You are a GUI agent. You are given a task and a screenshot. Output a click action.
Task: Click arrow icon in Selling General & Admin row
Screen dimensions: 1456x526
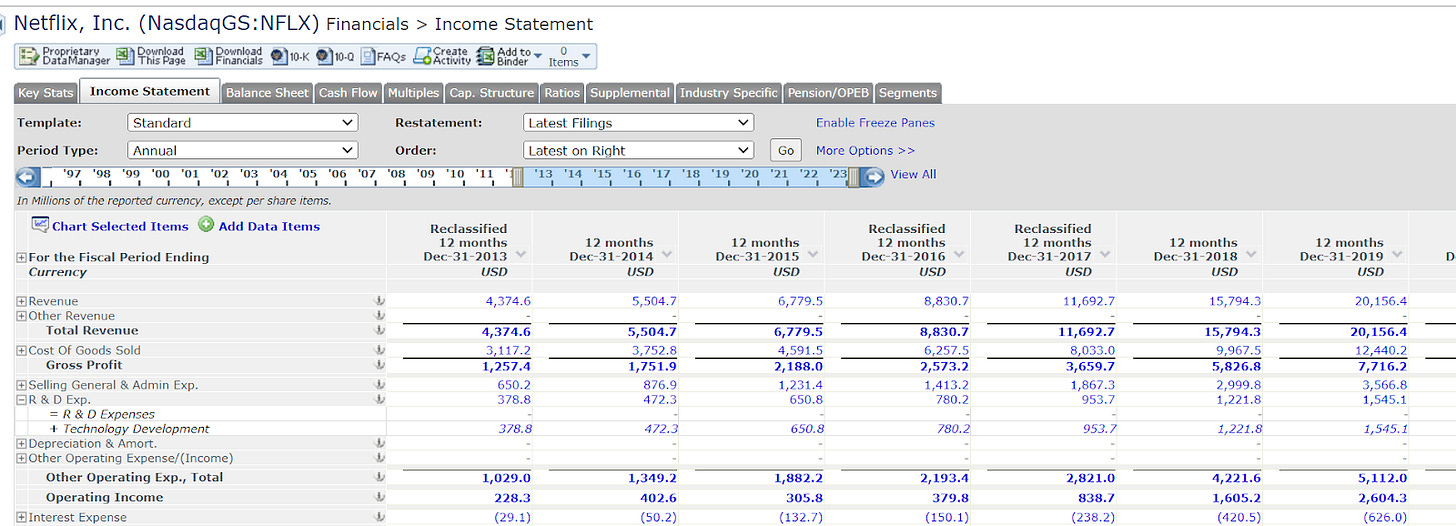(379, 385)
